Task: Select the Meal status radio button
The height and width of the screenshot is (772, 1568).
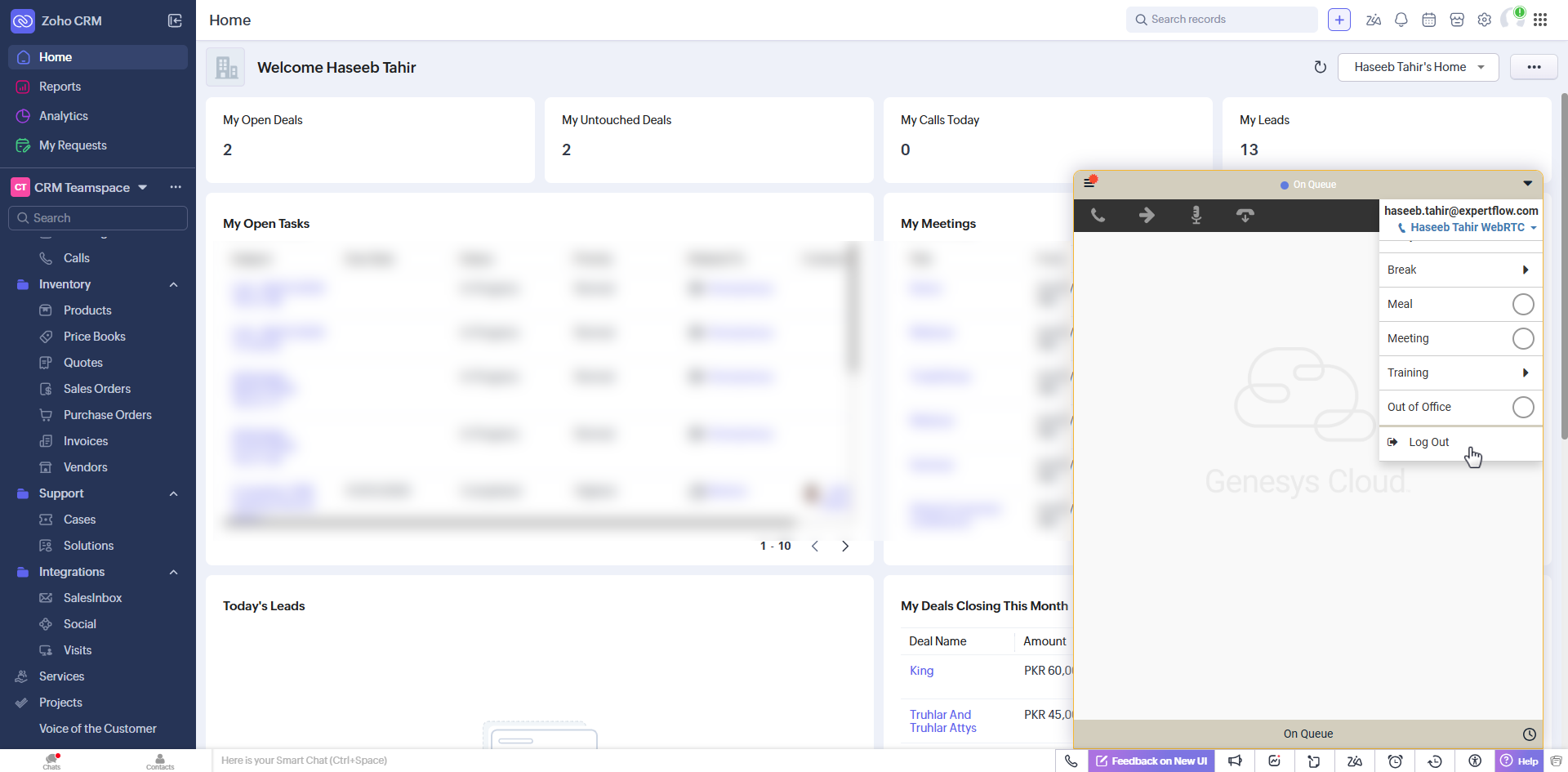Action: [x=1522, y=305]
